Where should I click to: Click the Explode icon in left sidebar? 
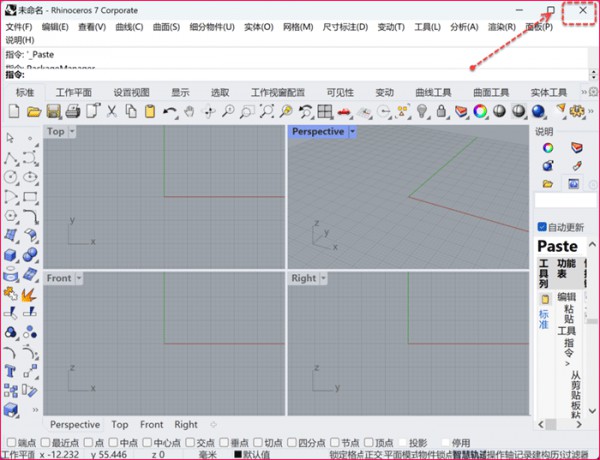coord(29,294)
